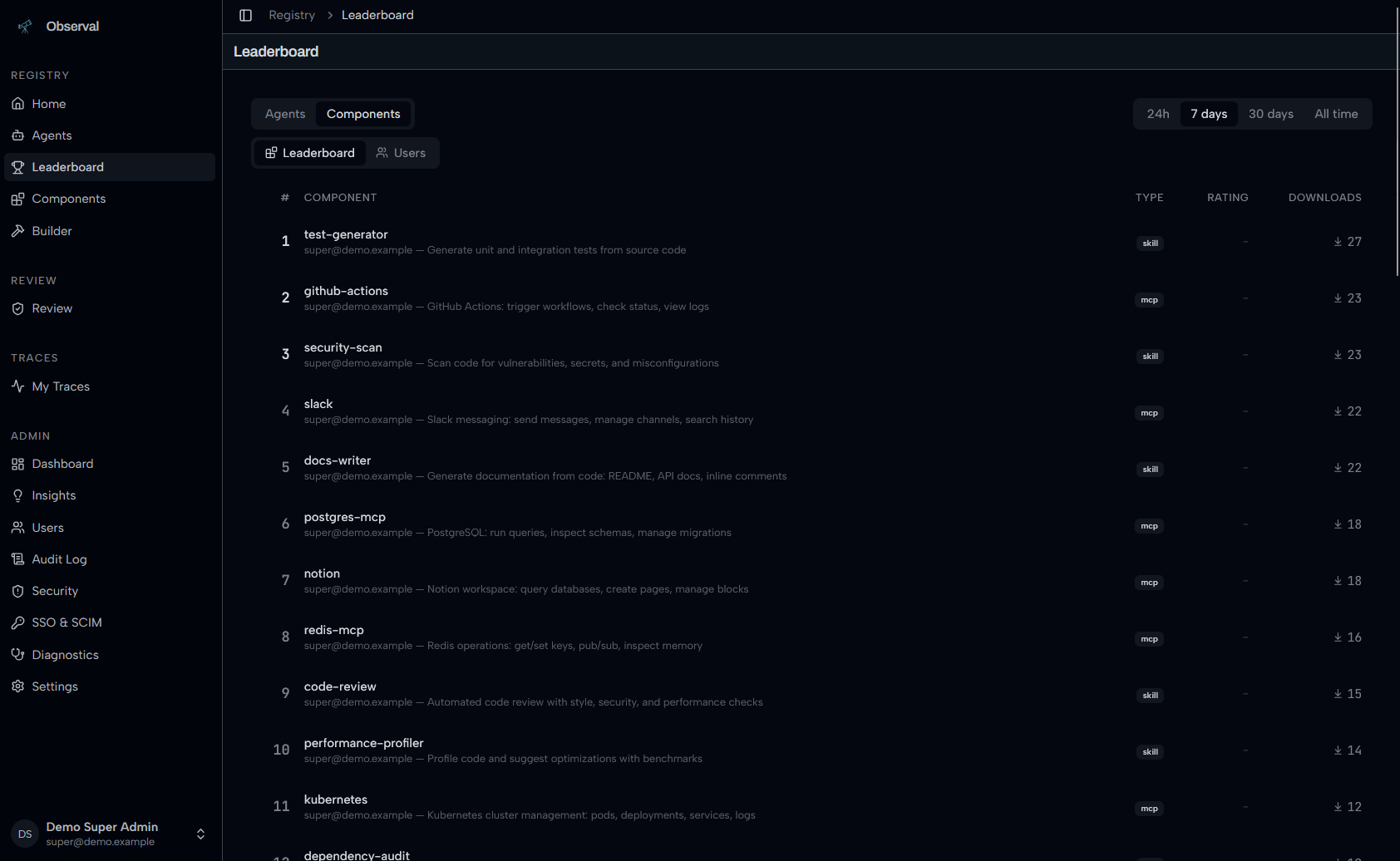
Task: Set time range to 7 days
Action: tap(1209, 114)
